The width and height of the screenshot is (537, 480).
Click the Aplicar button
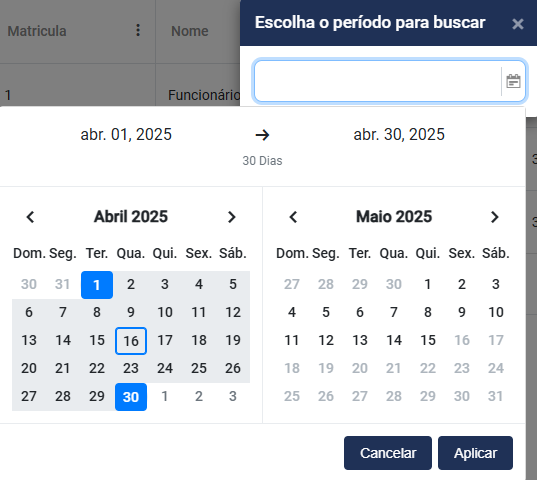tap(475, 453)
